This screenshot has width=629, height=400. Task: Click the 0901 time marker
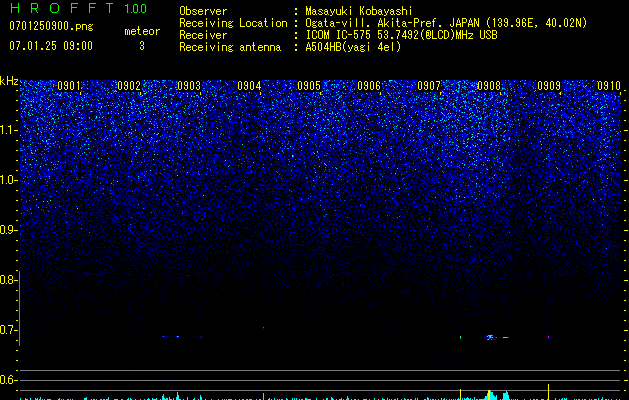(69, 86)
